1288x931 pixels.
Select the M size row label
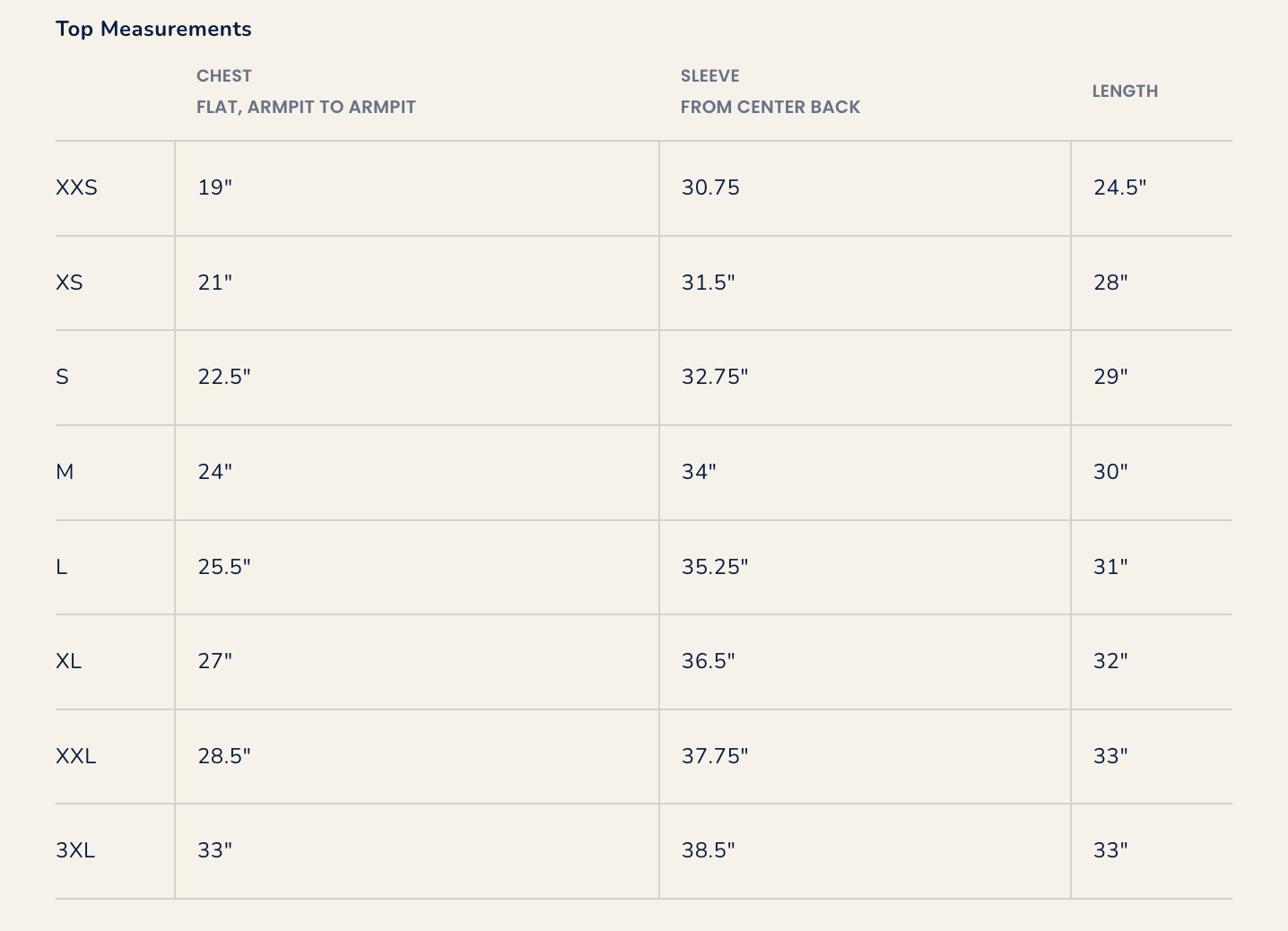pos(65,472)
